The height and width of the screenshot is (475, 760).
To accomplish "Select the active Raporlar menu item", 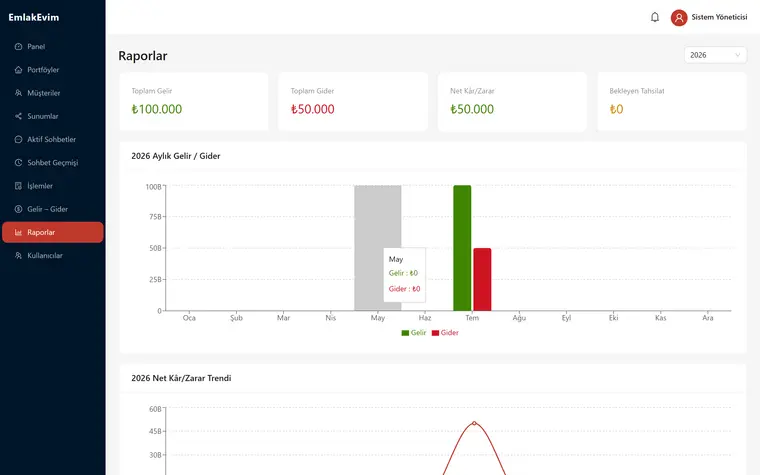I will coord(53,232).
